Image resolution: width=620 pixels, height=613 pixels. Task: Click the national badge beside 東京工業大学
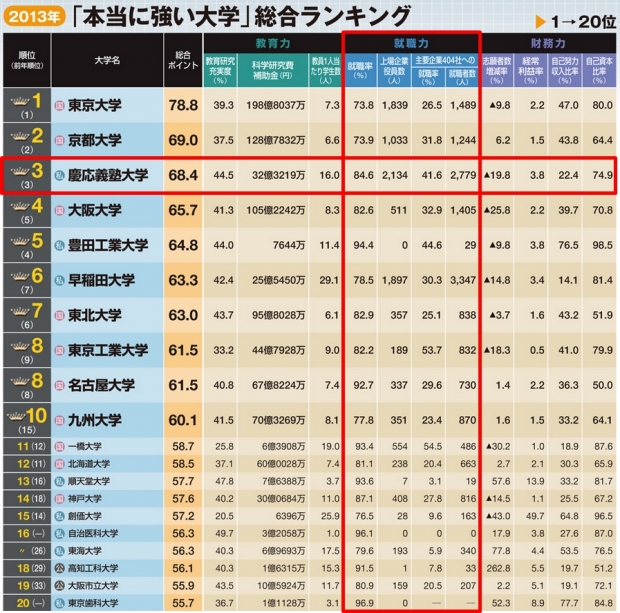point(59,350)
